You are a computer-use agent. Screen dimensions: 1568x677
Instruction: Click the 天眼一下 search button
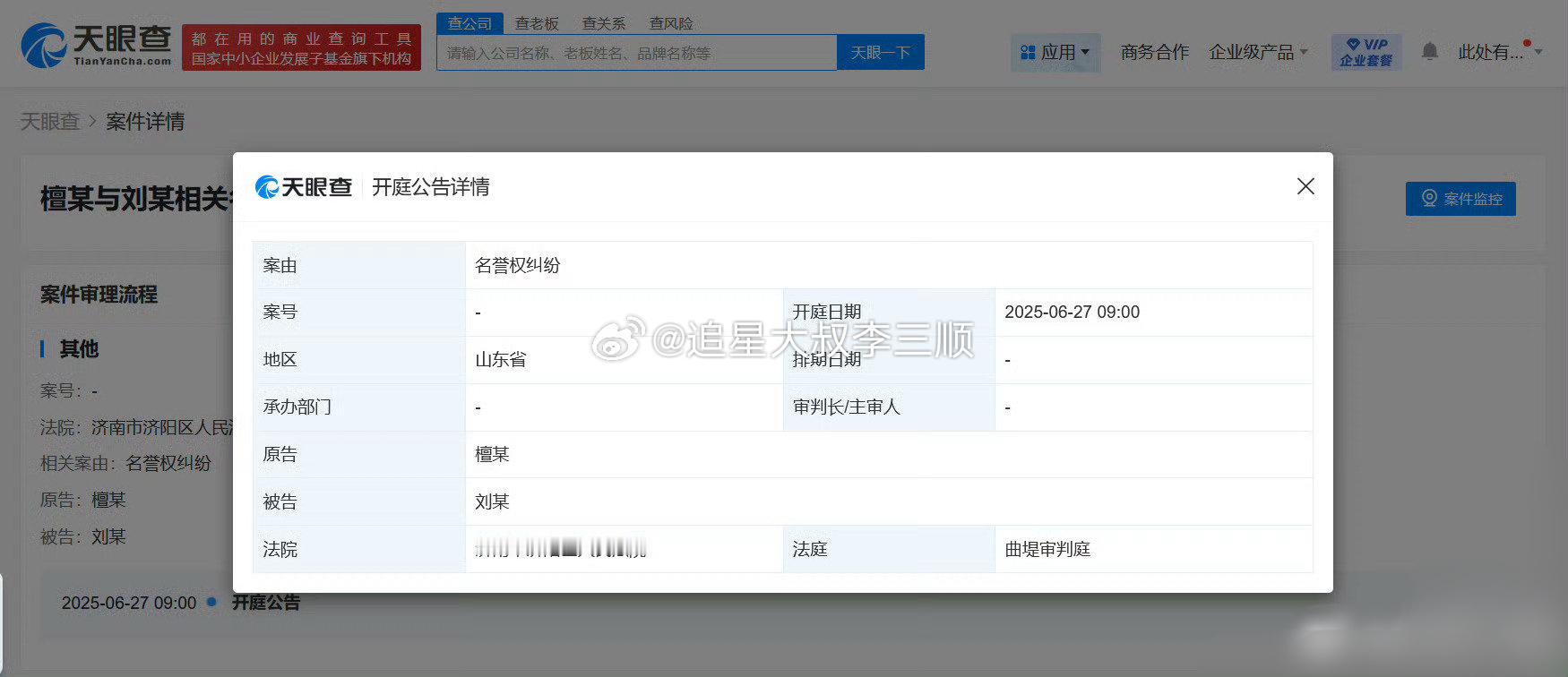click(881, 53)
